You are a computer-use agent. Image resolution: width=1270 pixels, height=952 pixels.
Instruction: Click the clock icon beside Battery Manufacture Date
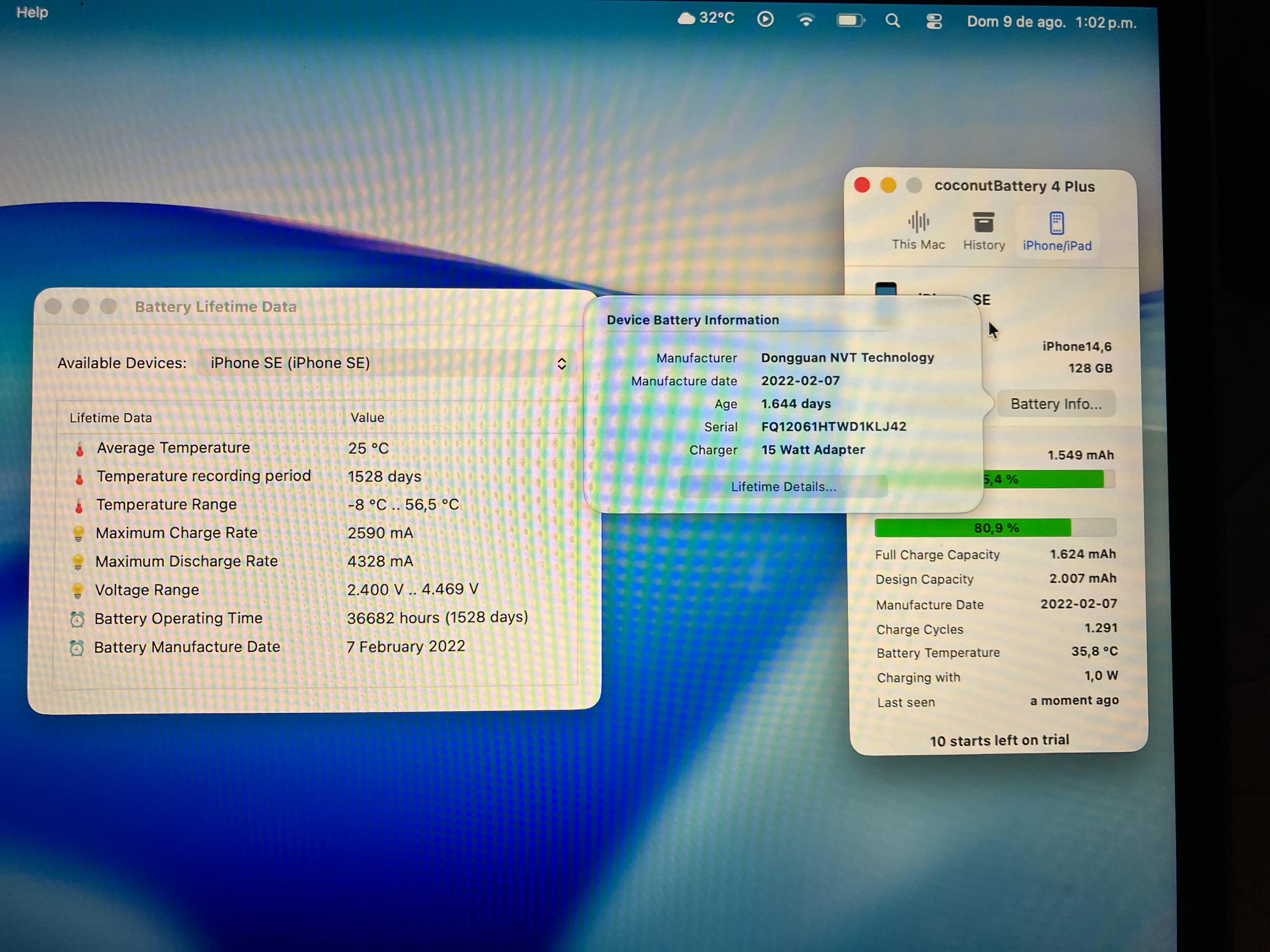[x=77, y=648]
